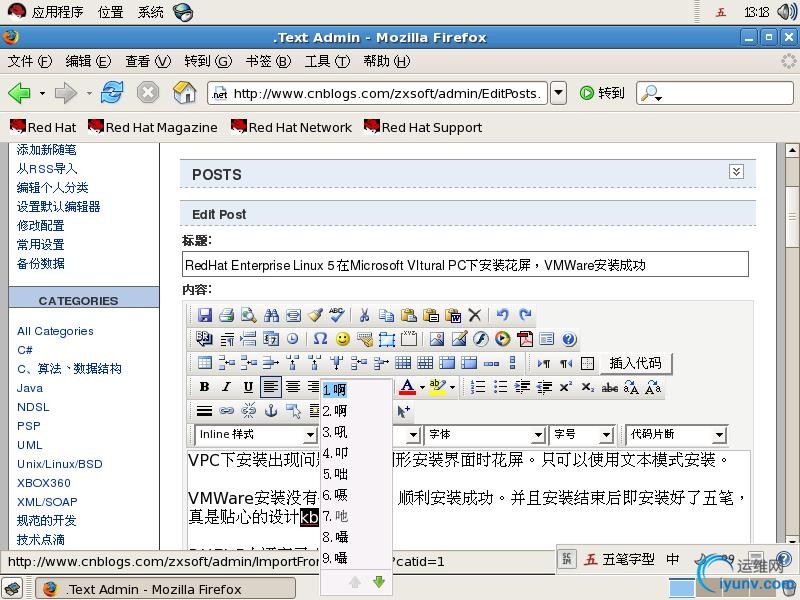Insert a PDF with the PDF icon
The image size is (800, 600).
(x=525, y=339)
